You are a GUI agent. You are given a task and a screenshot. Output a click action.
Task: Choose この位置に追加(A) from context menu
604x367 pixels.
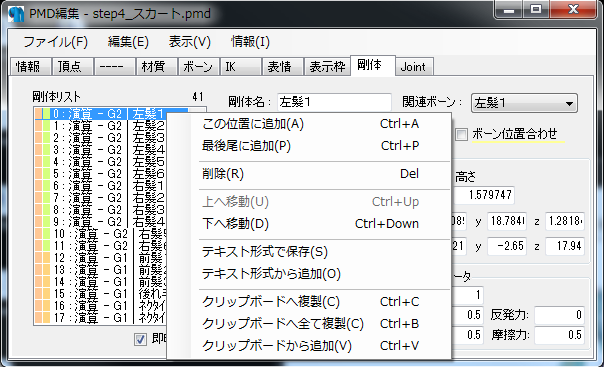click(309, 124)
